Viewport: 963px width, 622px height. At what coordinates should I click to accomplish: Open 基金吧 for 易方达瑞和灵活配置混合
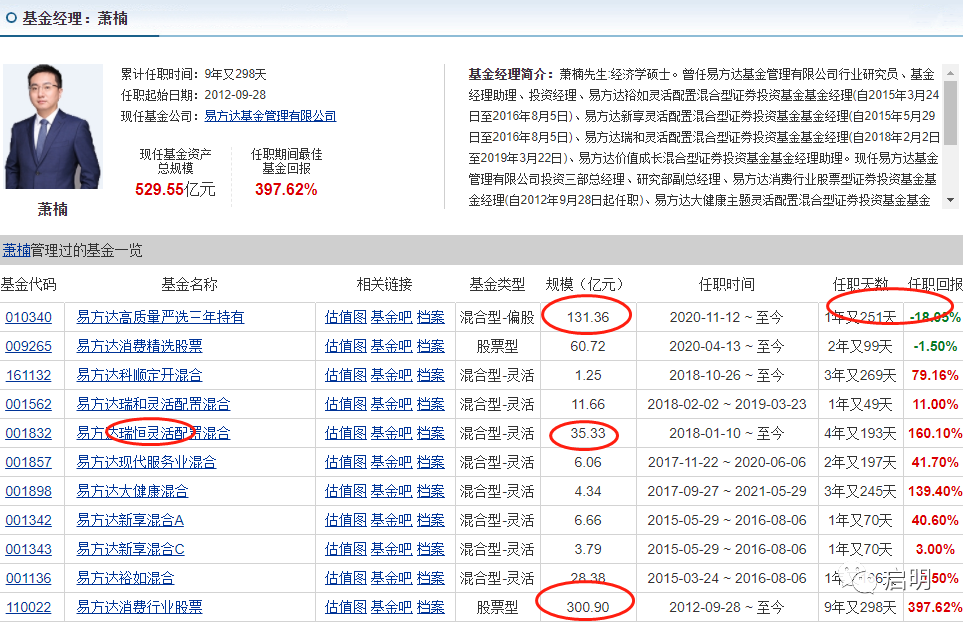tap(392, 403)
